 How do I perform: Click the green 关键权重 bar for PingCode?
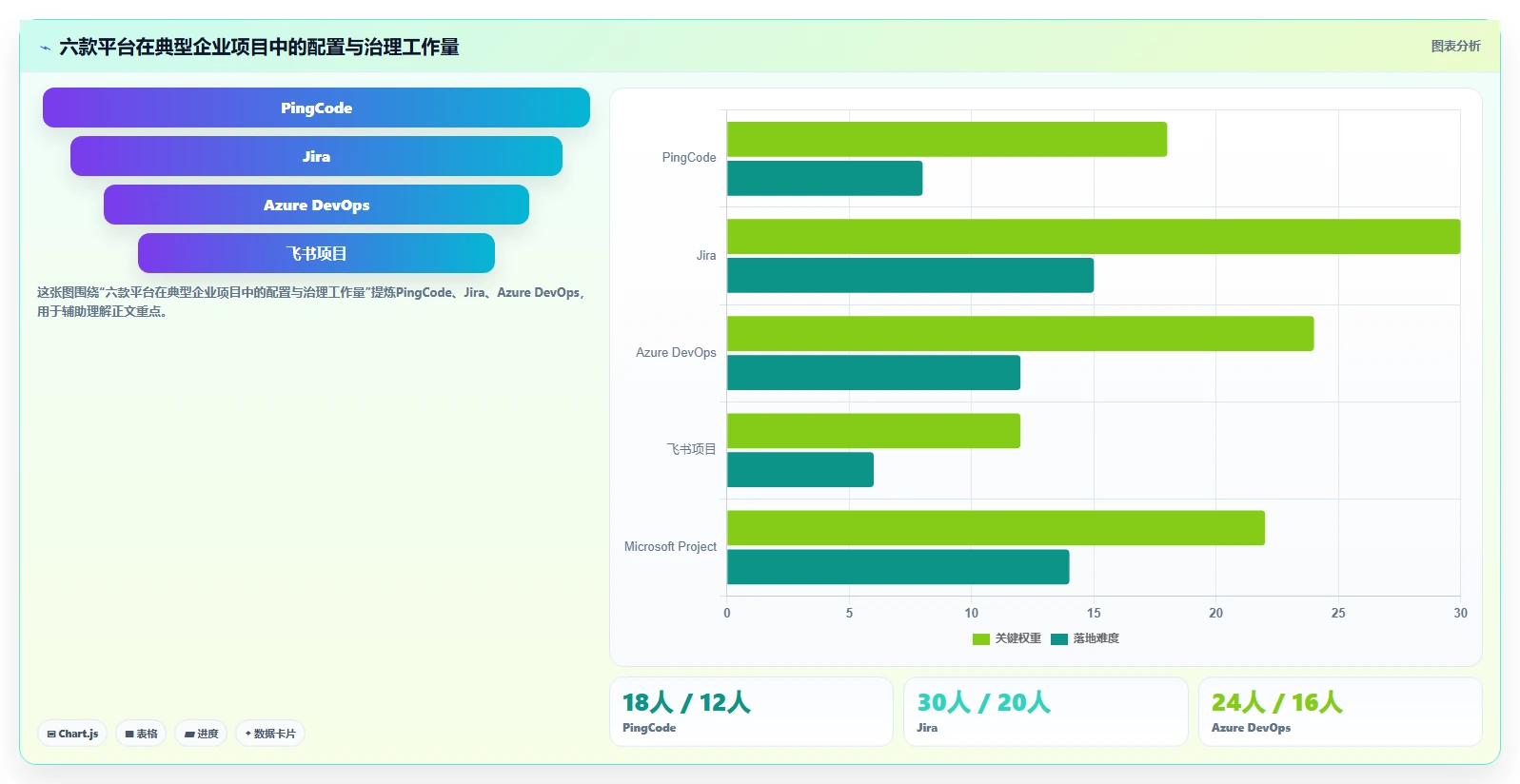click(x=947, y=139)
